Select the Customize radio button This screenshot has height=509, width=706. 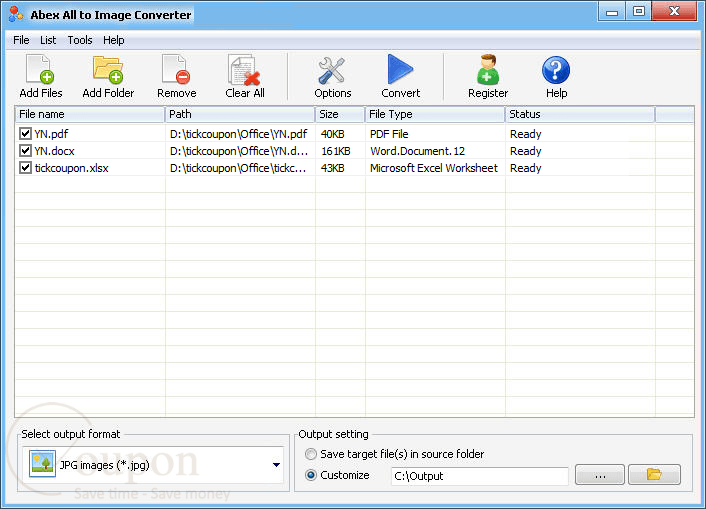tap(311, 475)
